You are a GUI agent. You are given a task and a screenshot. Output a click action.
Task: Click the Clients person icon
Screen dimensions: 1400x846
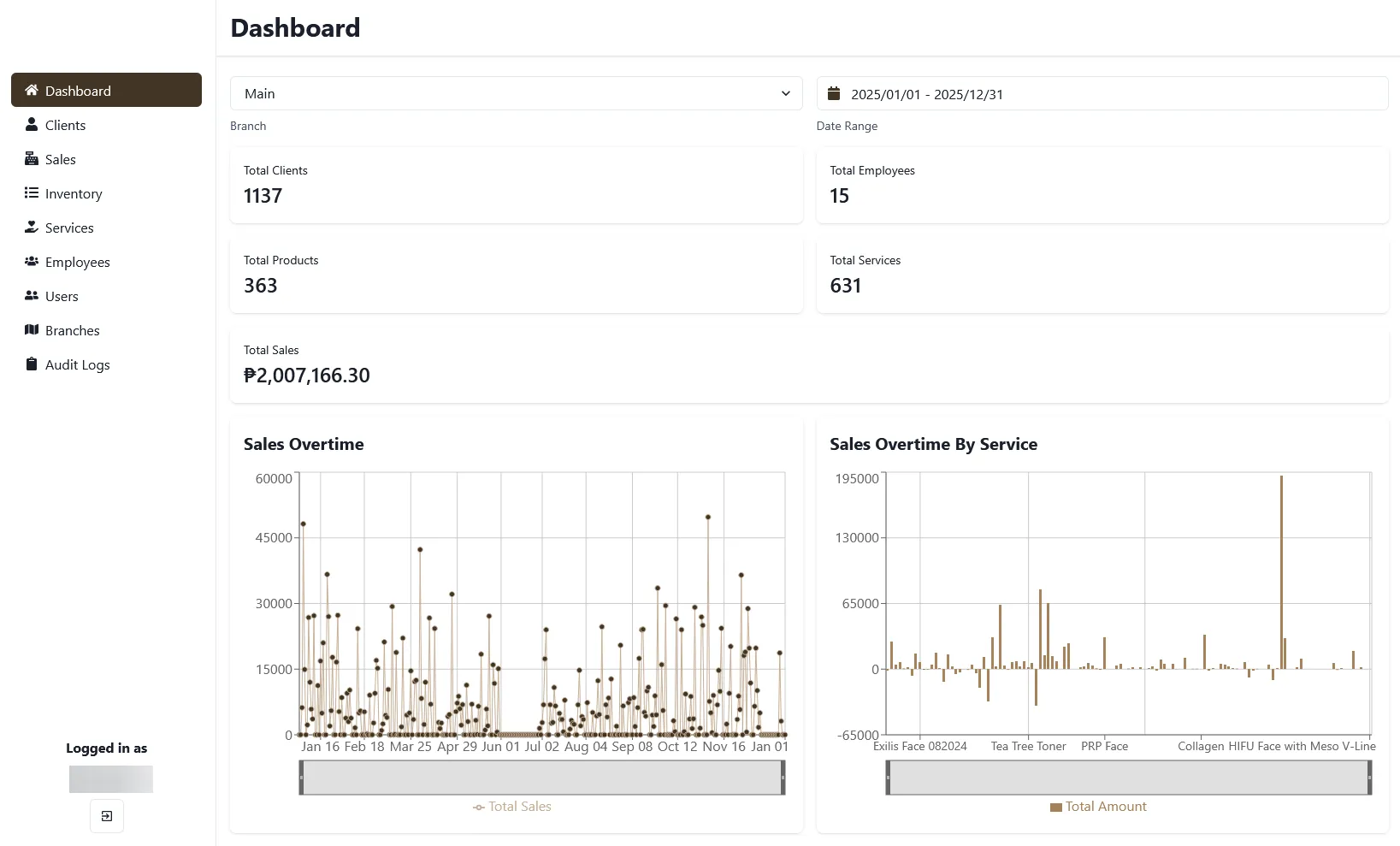(x=32, y=124)
